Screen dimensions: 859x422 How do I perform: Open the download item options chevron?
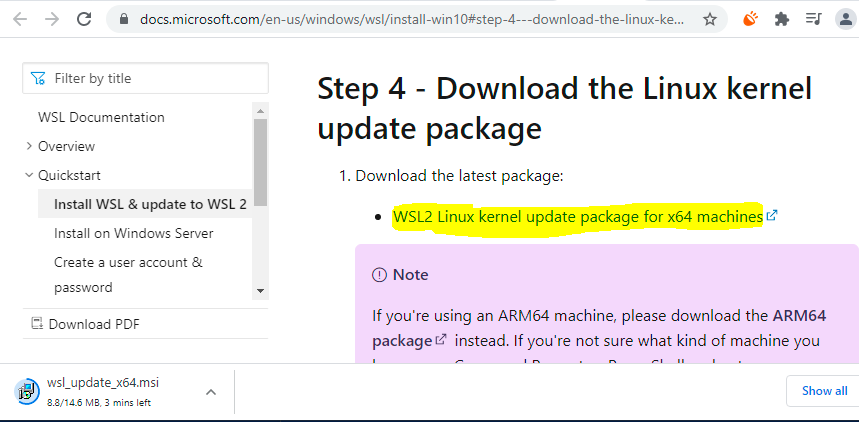coord(211,392)
